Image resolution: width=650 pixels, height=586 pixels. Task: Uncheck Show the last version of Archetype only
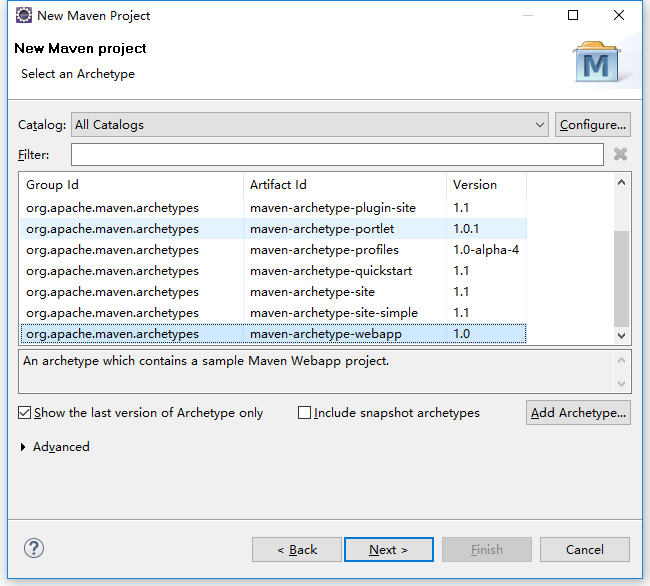24,413
